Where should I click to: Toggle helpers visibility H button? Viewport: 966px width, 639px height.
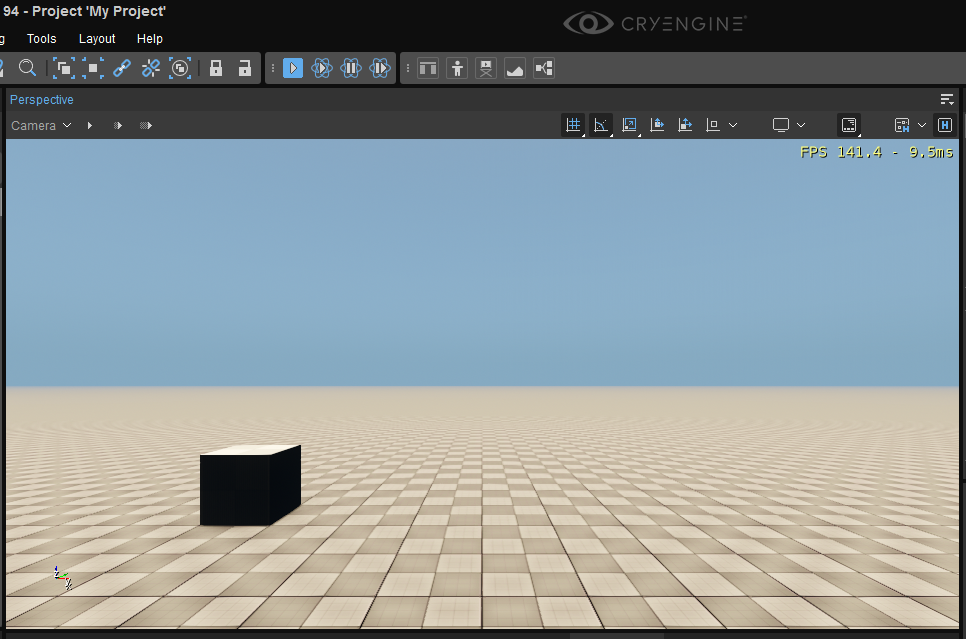coord(945,125)
